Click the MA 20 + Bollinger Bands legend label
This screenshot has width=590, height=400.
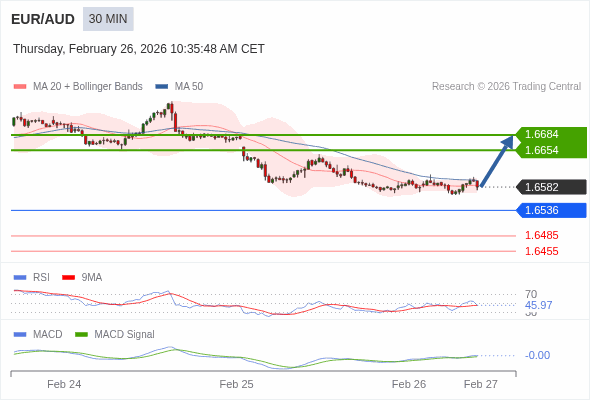[x=88, y=87]
